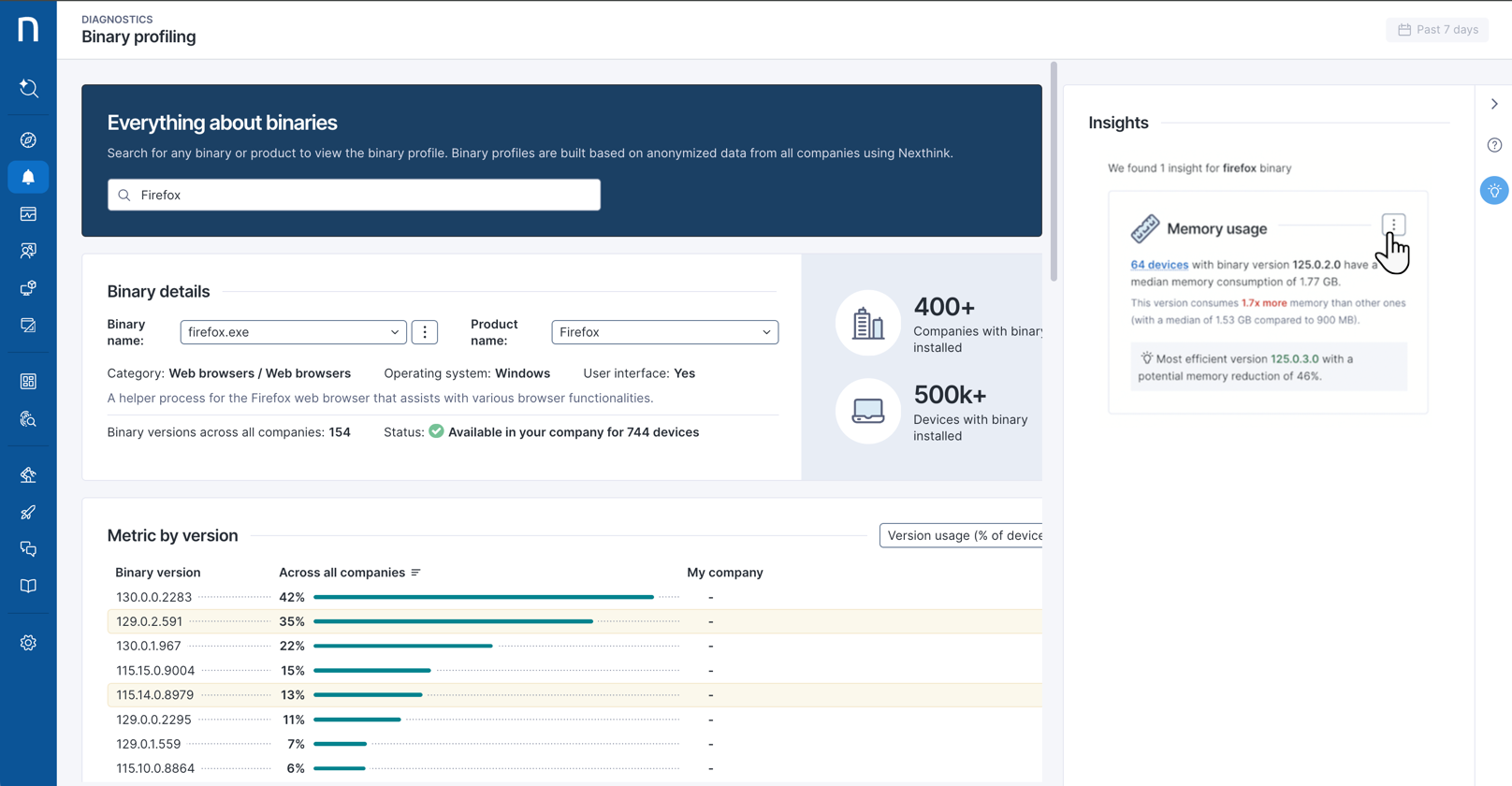The image size is (1512, 786).
Task: Open the rocket icon in sidebar
Action: point(28,512)
